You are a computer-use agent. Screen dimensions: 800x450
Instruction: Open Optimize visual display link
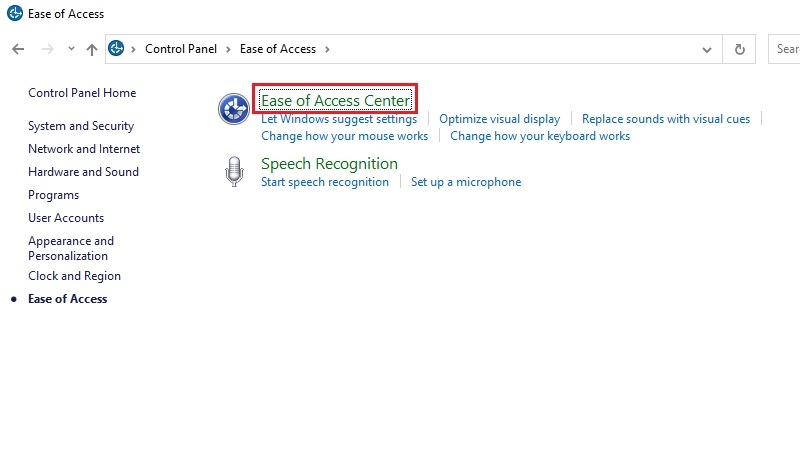tap(499, 119)
